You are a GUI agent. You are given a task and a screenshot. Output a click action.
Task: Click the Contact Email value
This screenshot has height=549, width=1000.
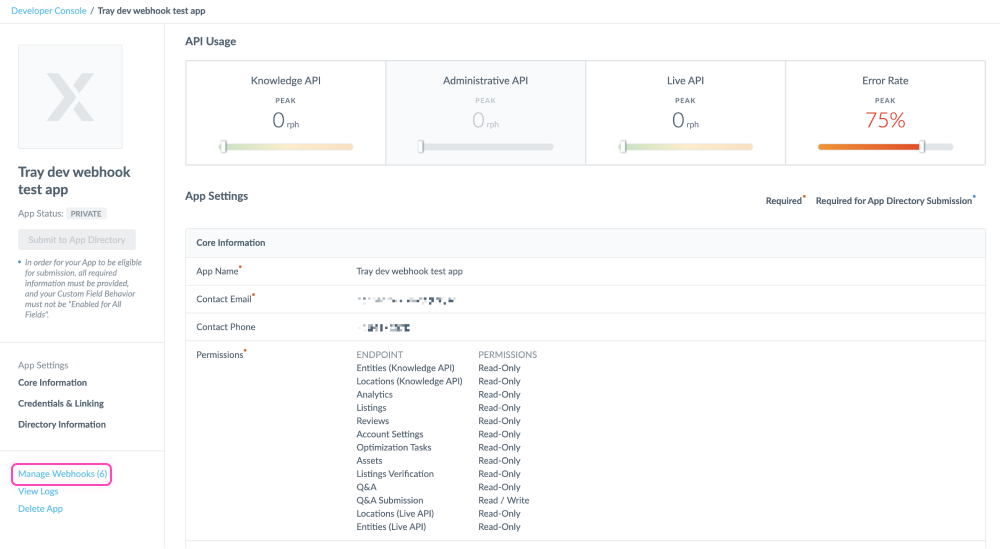(406, 299)
